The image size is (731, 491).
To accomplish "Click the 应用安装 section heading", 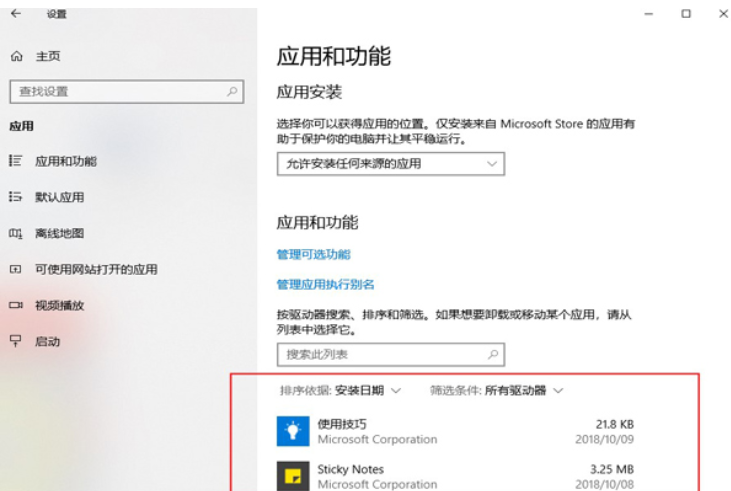I will pyautogui.click(x=309, y=92).
